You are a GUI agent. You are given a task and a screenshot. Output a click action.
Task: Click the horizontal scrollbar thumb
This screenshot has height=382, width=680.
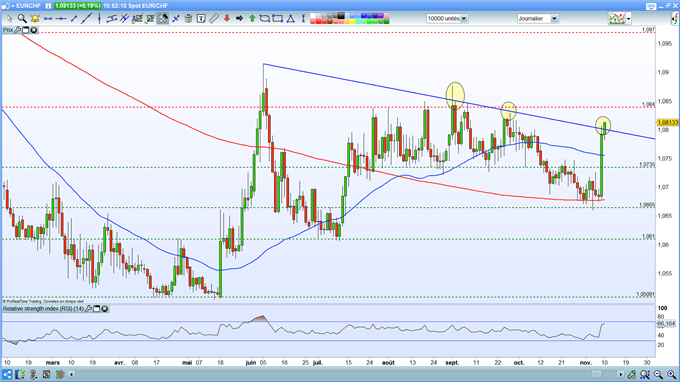point(597,374)
